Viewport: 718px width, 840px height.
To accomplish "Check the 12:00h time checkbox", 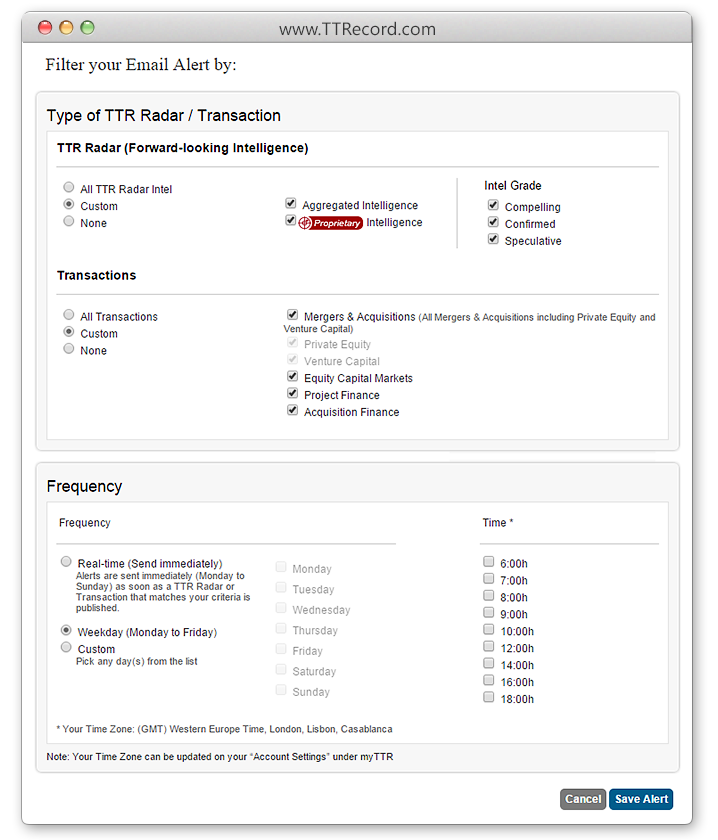I will coord(489,646).
